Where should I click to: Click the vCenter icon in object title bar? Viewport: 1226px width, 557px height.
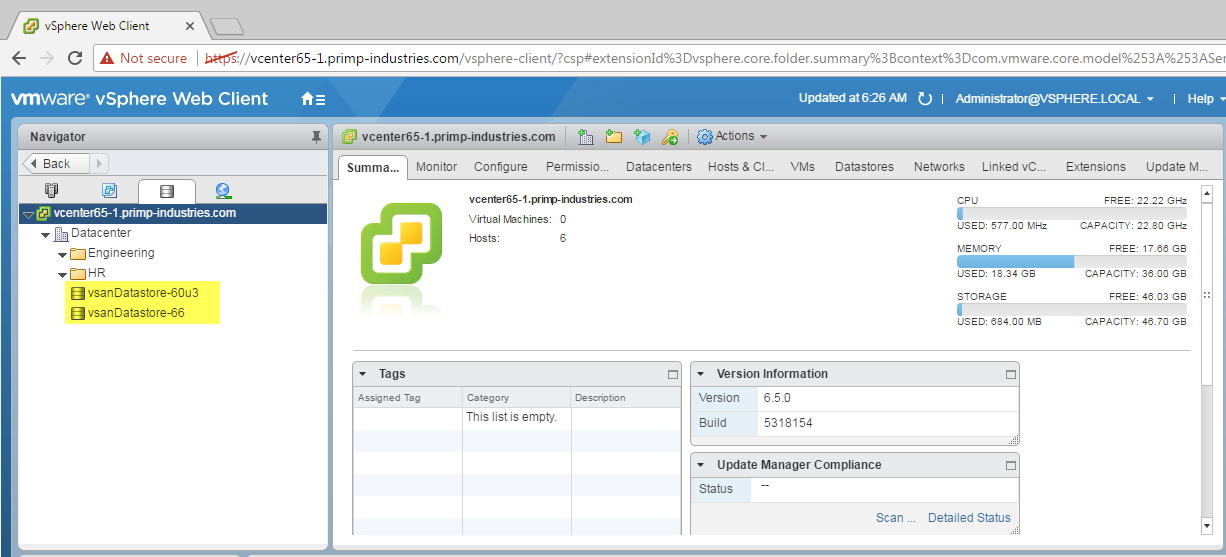(349, 136)
